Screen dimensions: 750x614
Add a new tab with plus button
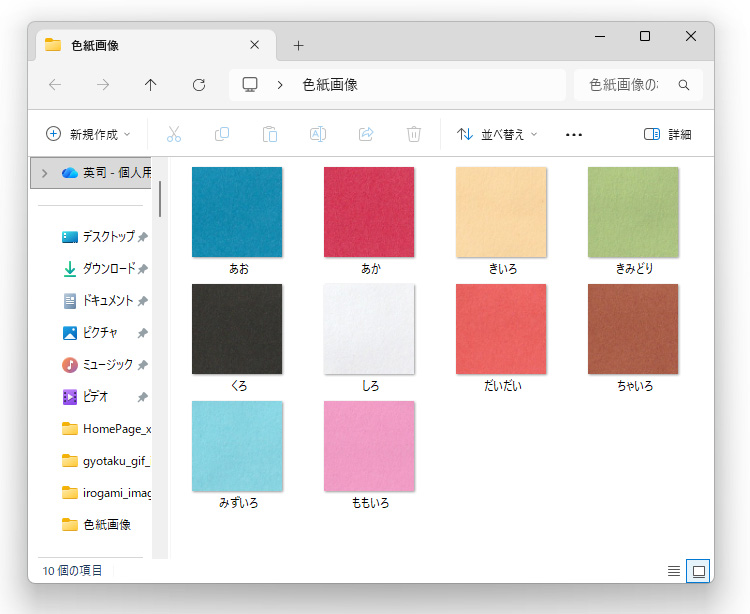pyautogui.click(x=298, y=45)
